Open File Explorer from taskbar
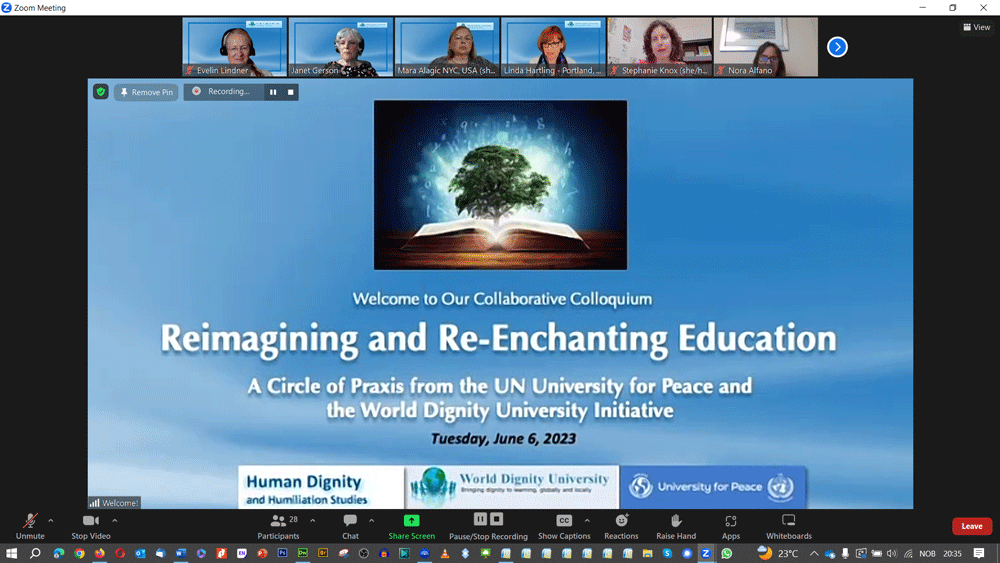 tap(647, 553)
